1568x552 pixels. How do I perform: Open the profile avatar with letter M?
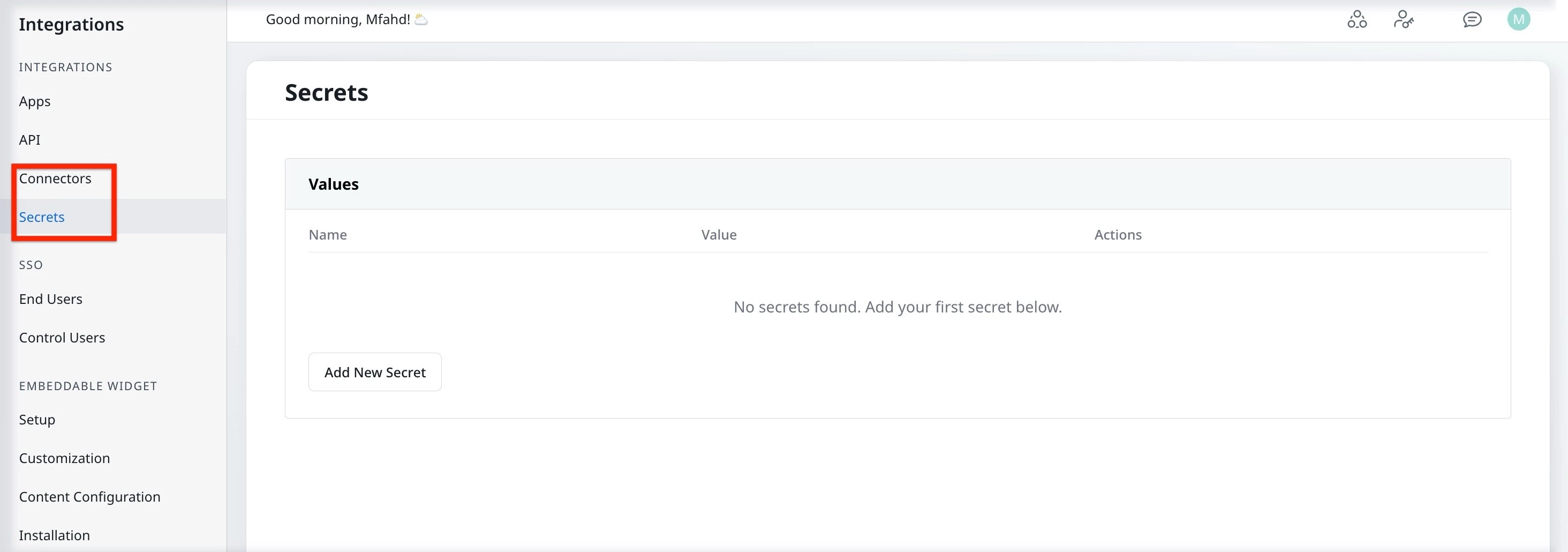pyautogui.click(x=1519, y=19)
